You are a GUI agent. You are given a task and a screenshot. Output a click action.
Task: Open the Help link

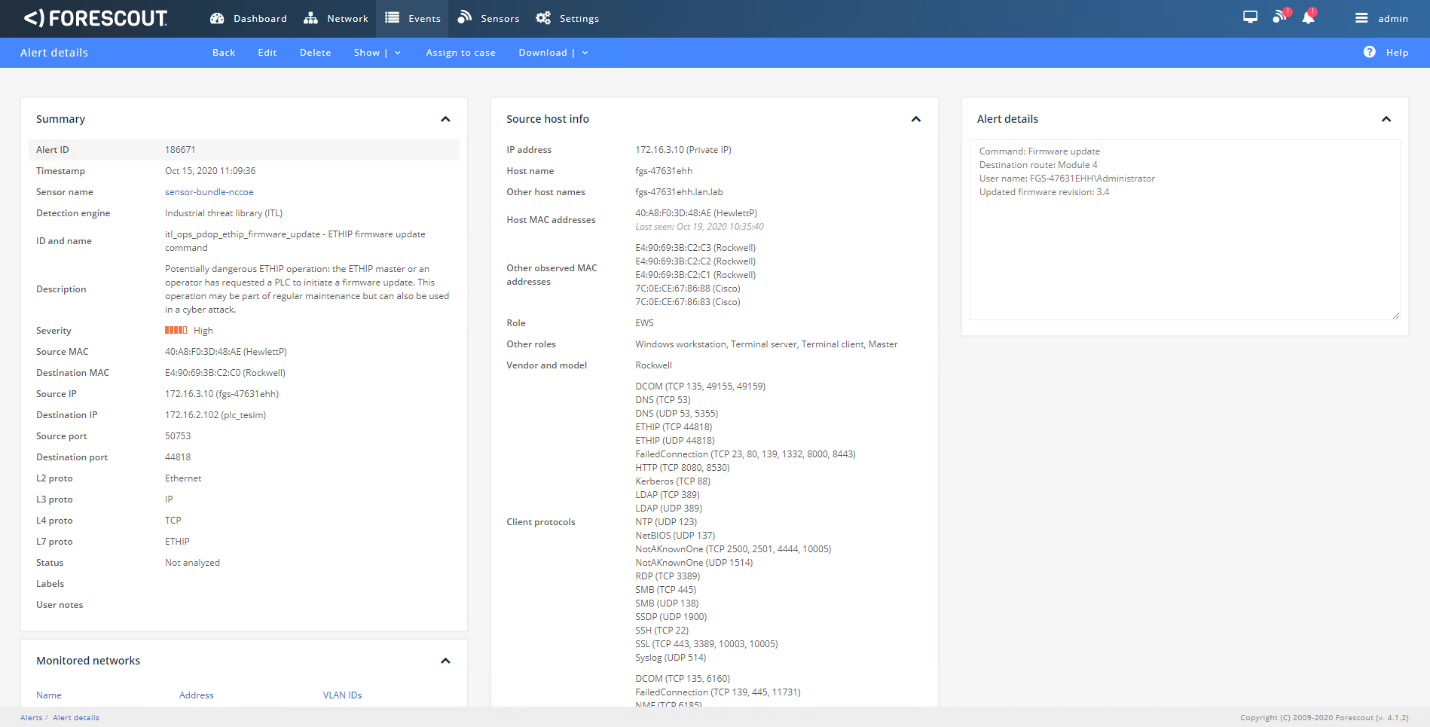pos(1397,53)
